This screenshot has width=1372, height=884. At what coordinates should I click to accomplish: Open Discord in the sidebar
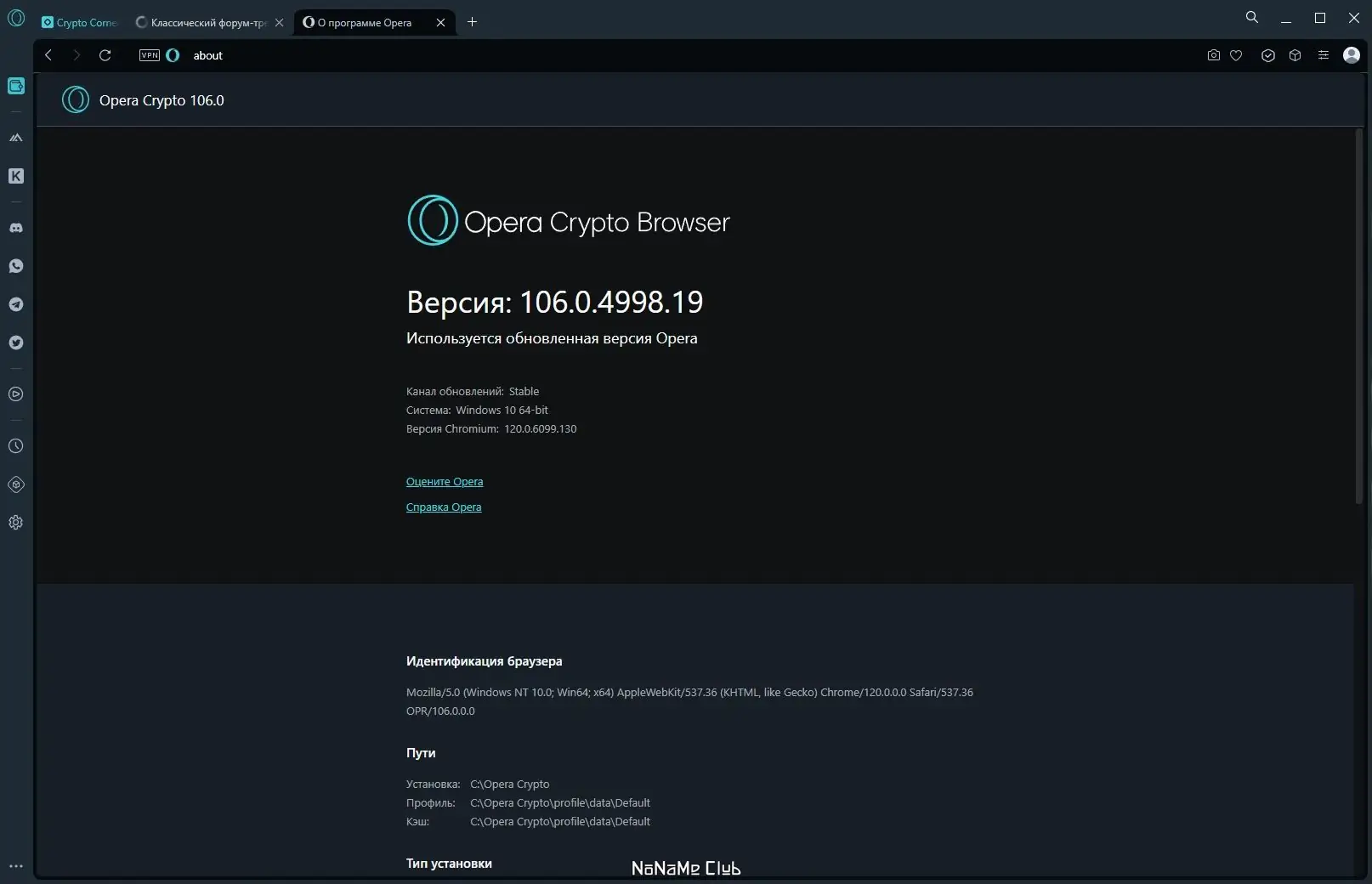(16, 228)
